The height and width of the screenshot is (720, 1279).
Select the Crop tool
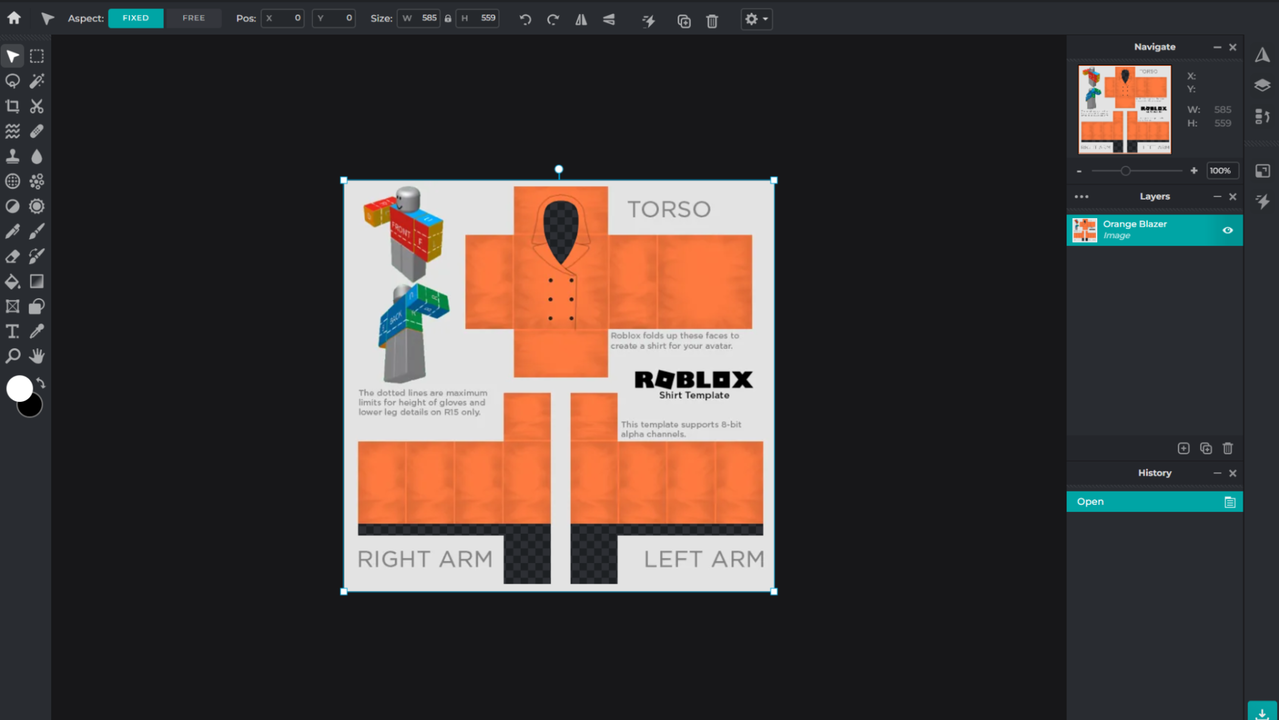click(x=12, y=106)
